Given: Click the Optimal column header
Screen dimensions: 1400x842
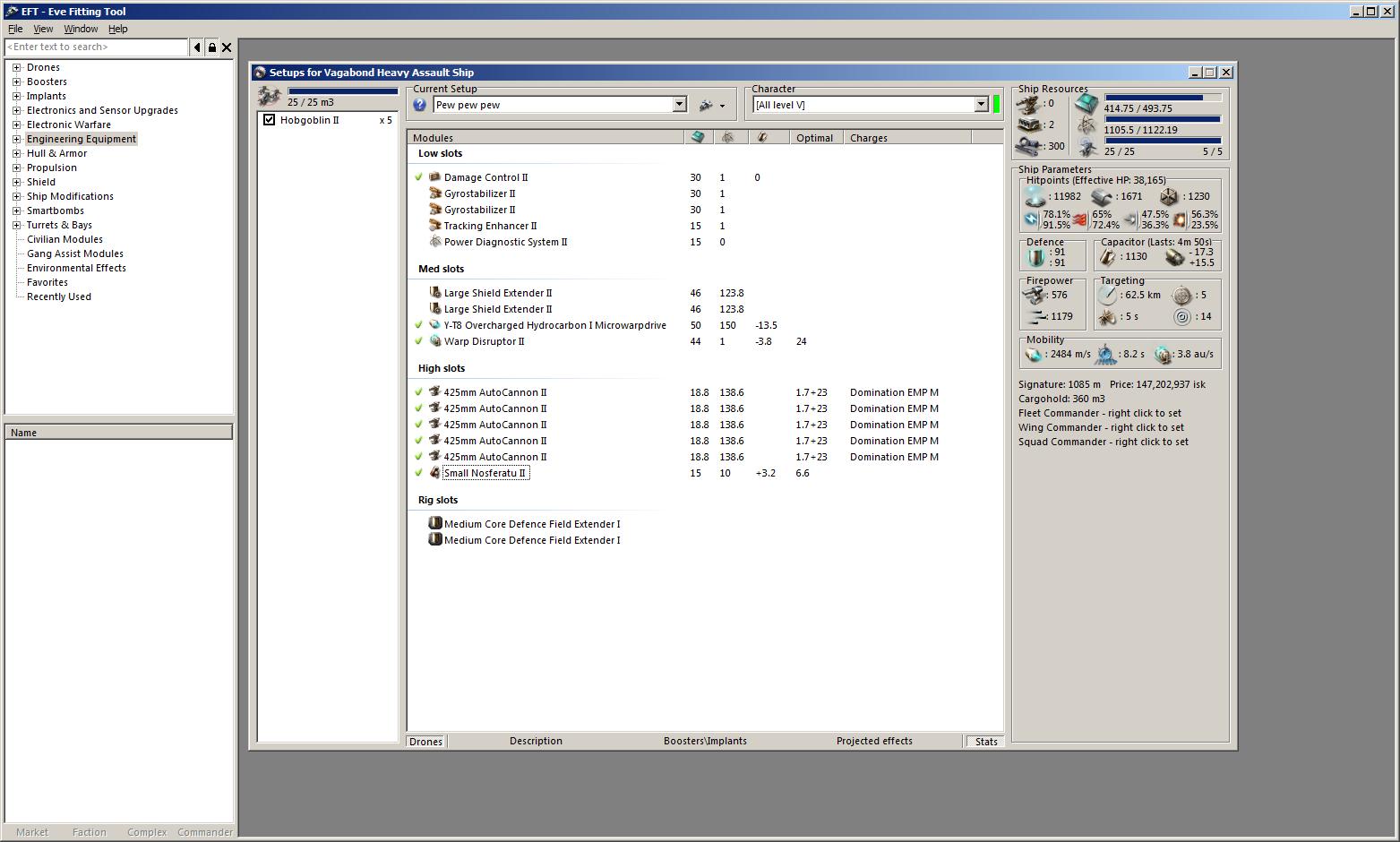Looking at the screenshot, I should (x=817, y=138).
